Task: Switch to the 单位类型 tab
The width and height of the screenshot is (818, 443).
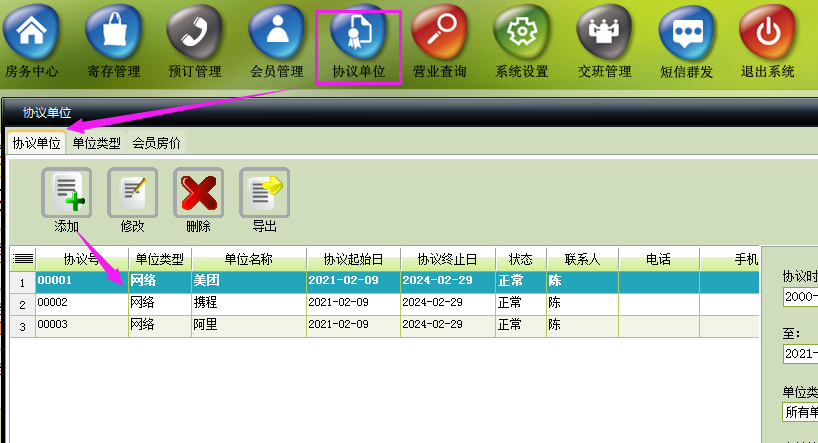Action: click(97, 143)
